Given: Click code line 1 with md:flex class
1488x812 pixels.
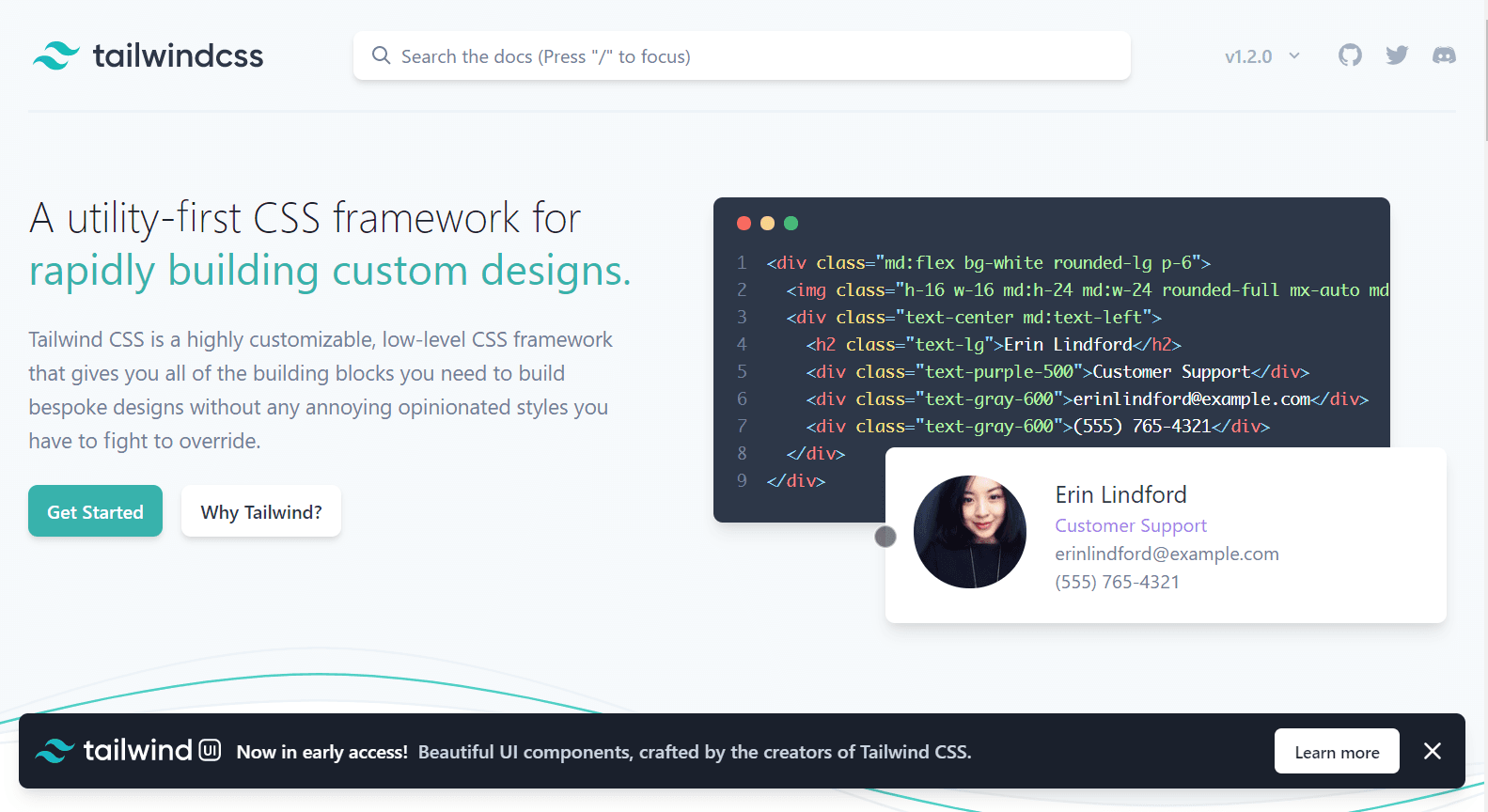Looking at the screenshot, I should [x=988, y=262].
